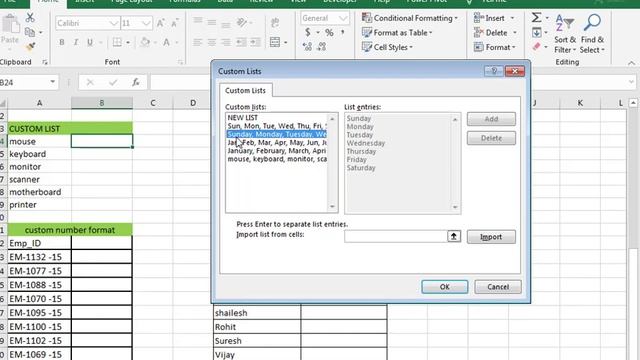Click the Orientation text angle icon
The height and width of the screenshot is (360, 640).
point(242,22)
